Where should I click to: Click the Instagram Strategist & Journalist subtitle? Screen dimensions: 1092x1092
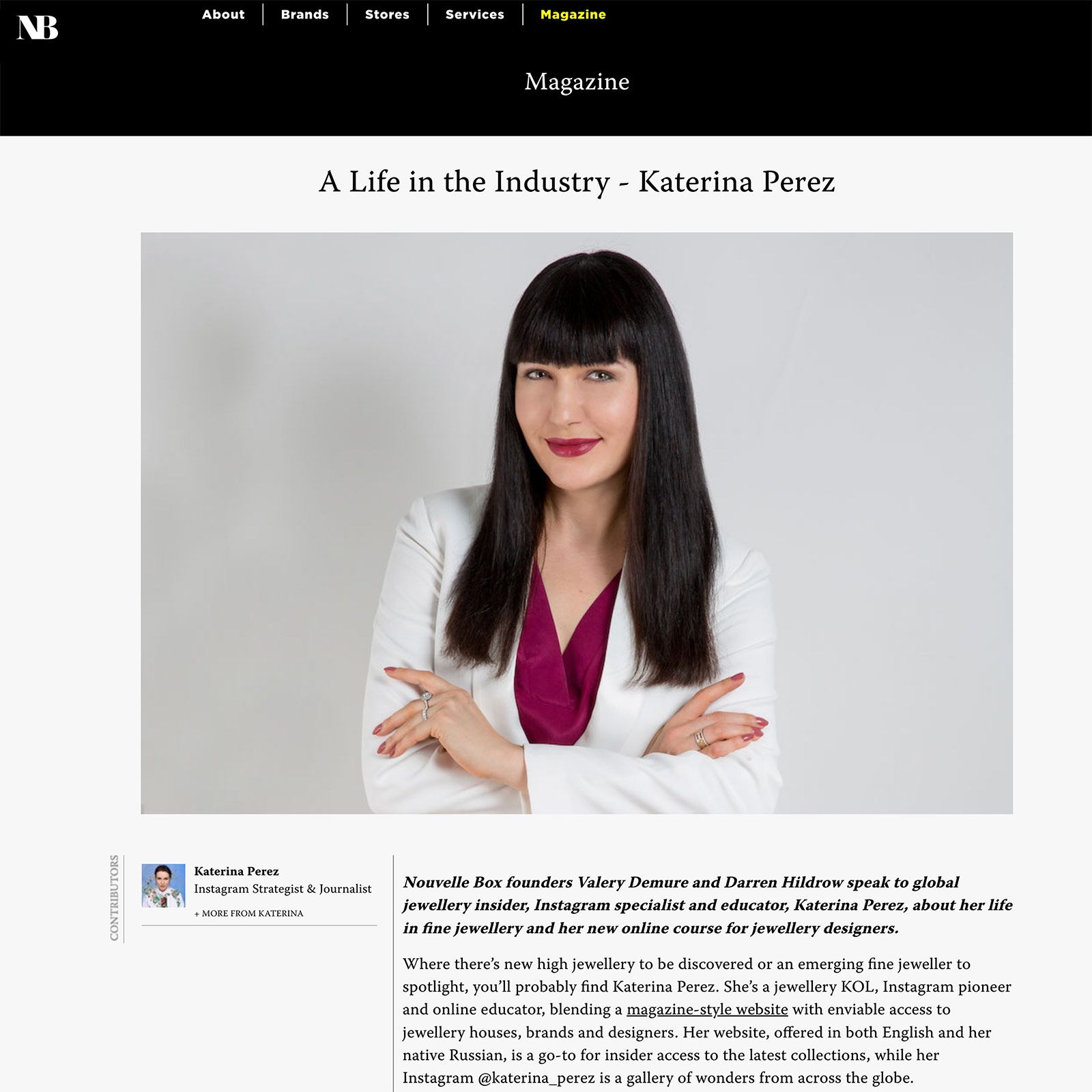tap(283, 889)
